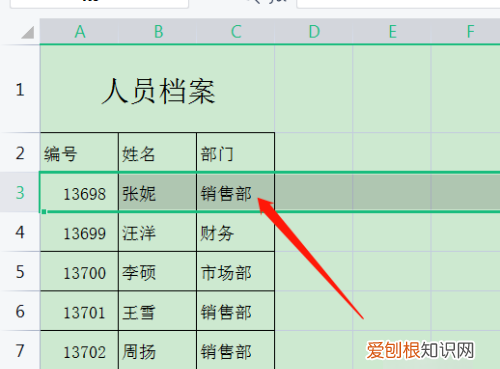The image size is (500, 369).
Task: Select 销售部 cell in row 7
Action: tap(236, 350)
